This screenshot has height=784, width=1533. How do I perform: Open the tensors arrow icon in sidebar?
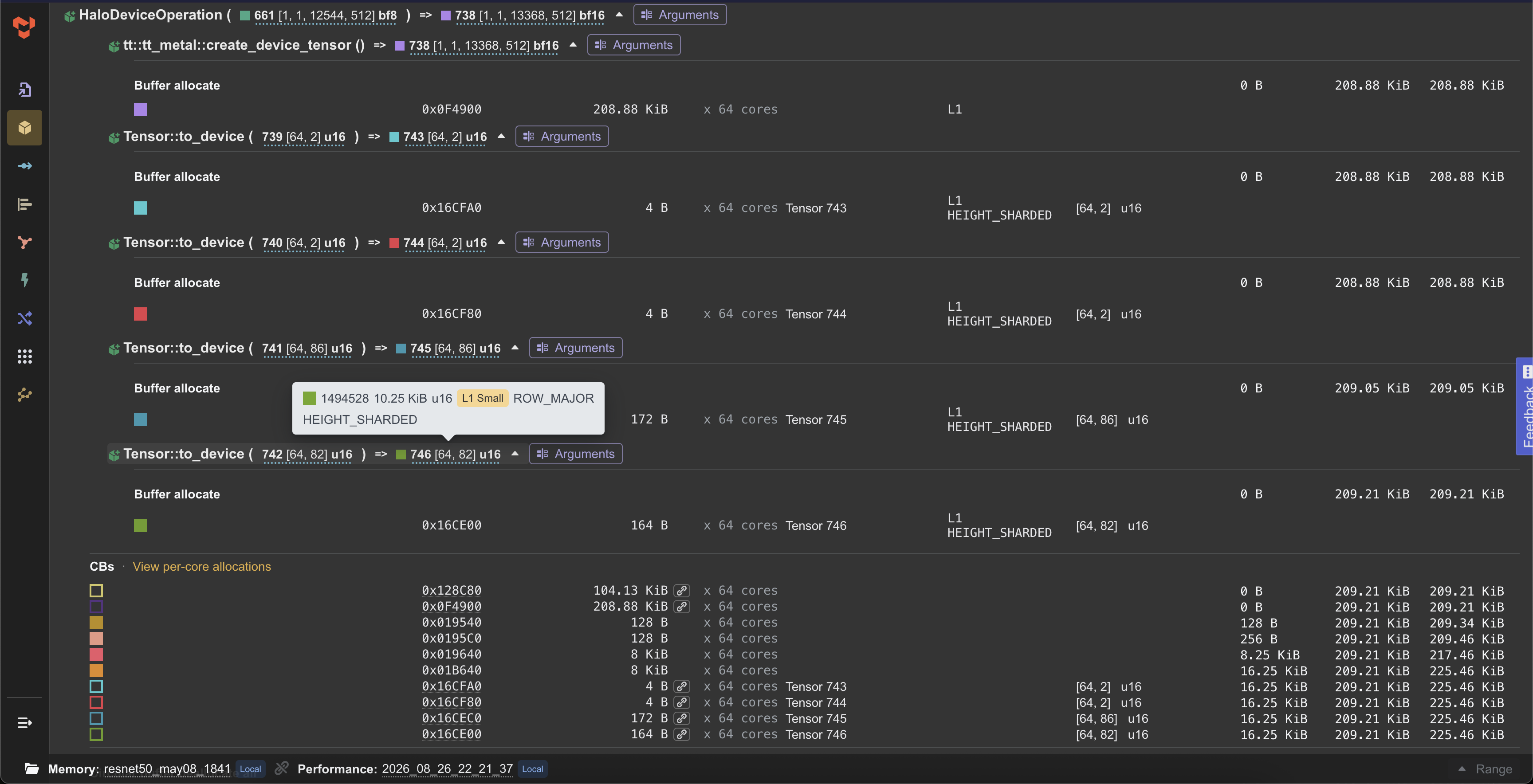[x=24, y=165]
